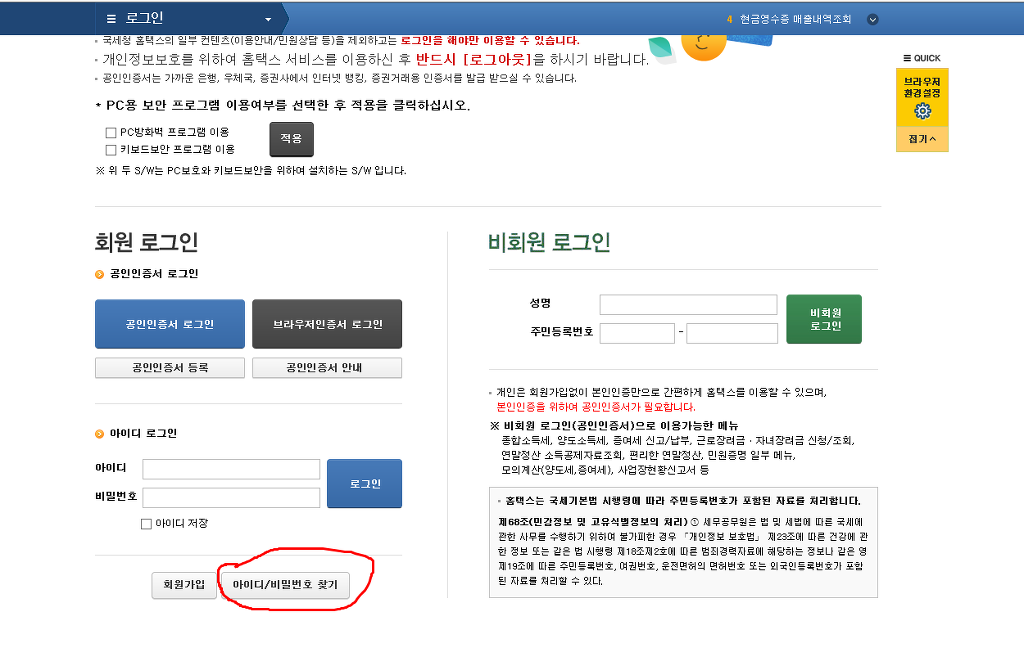The height and width of the screenshot is (657, 1024).
Task: Click the green 비회원 로그인 heading
Action: tap(549, 242)
